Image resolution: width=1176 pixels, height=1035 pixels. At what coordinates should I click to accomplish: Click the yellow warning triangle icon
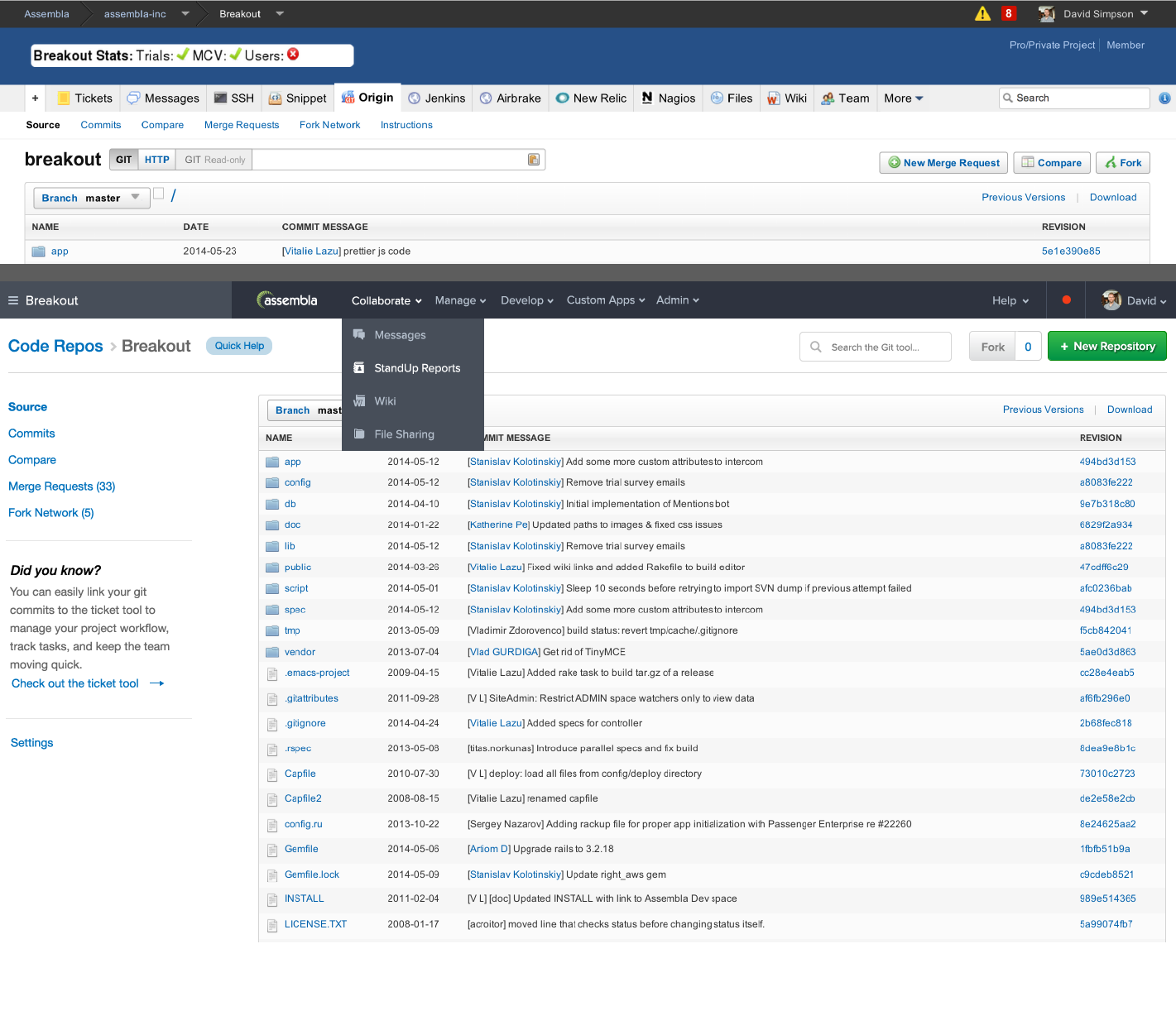pyautogui.click(x=982, y=13)
